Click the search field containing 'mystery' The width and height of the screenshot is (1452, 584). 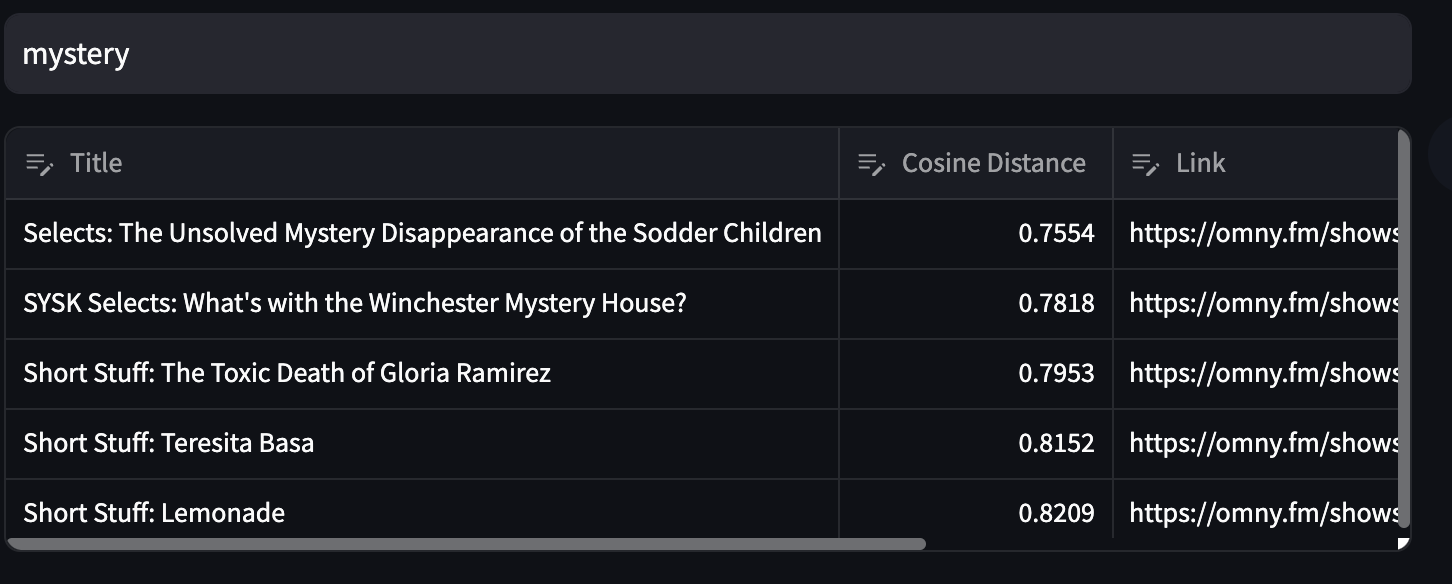400,53
